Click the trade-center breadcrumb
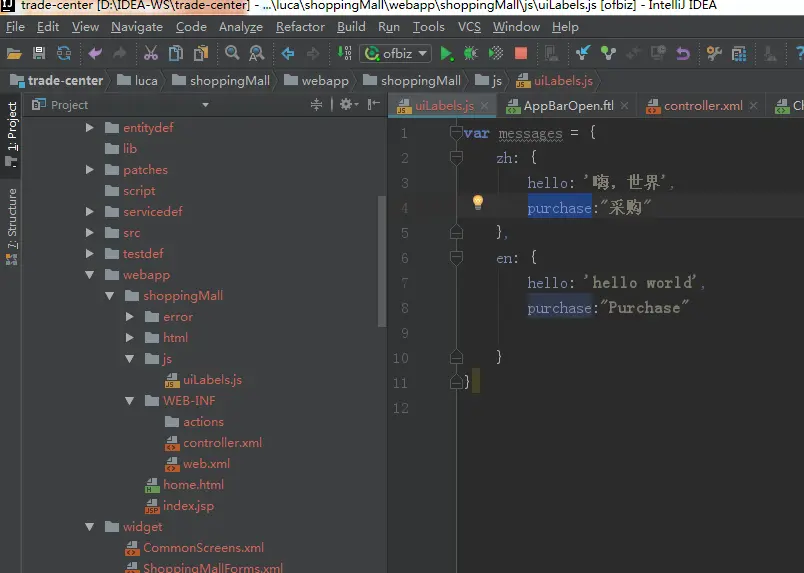The width and height of the screenshot is (804, 573). [x=56, y=81]
